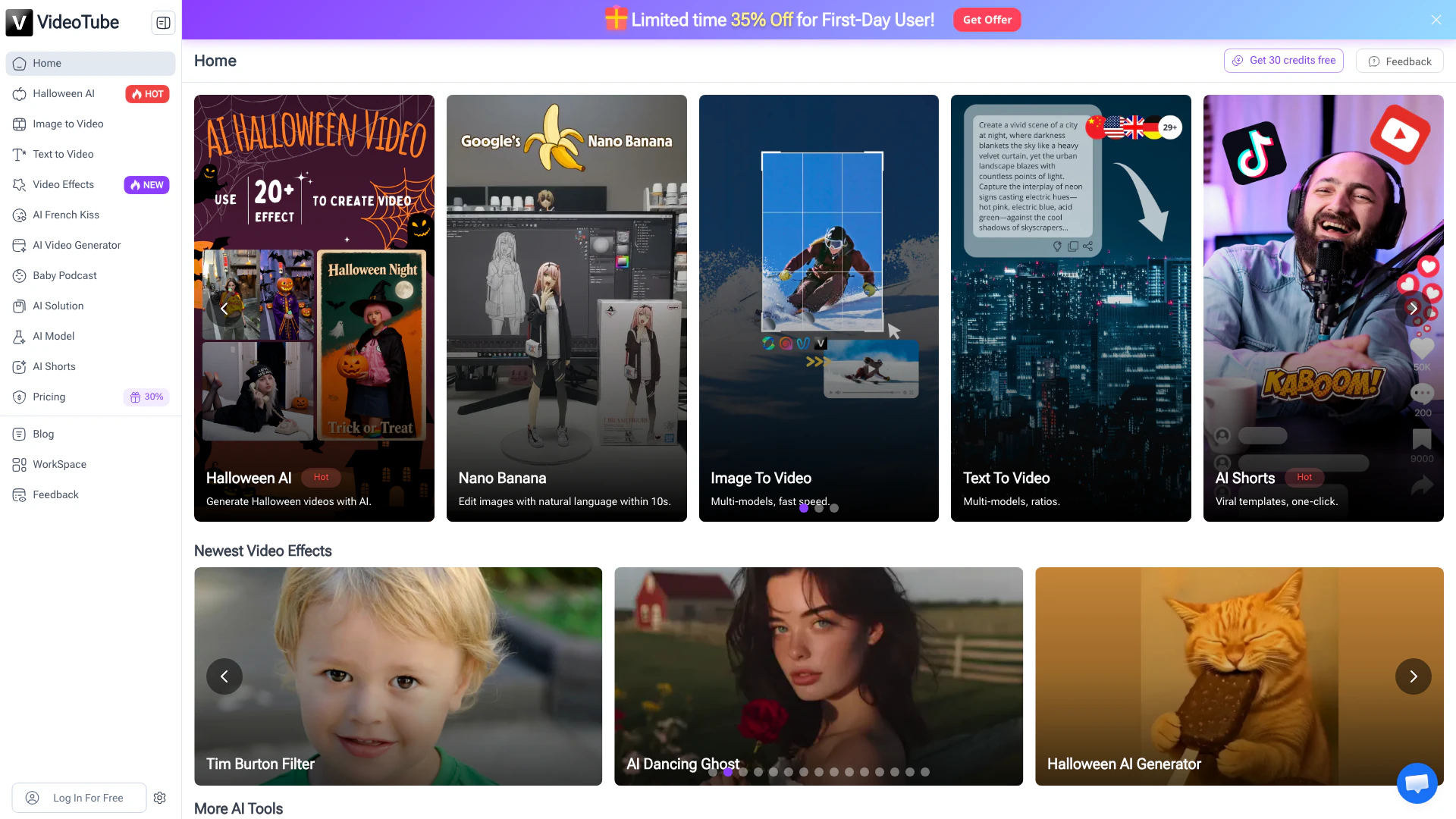1456x819 pixels.
Task: Select the second dot of the top carousel
Action: point(819,508)
